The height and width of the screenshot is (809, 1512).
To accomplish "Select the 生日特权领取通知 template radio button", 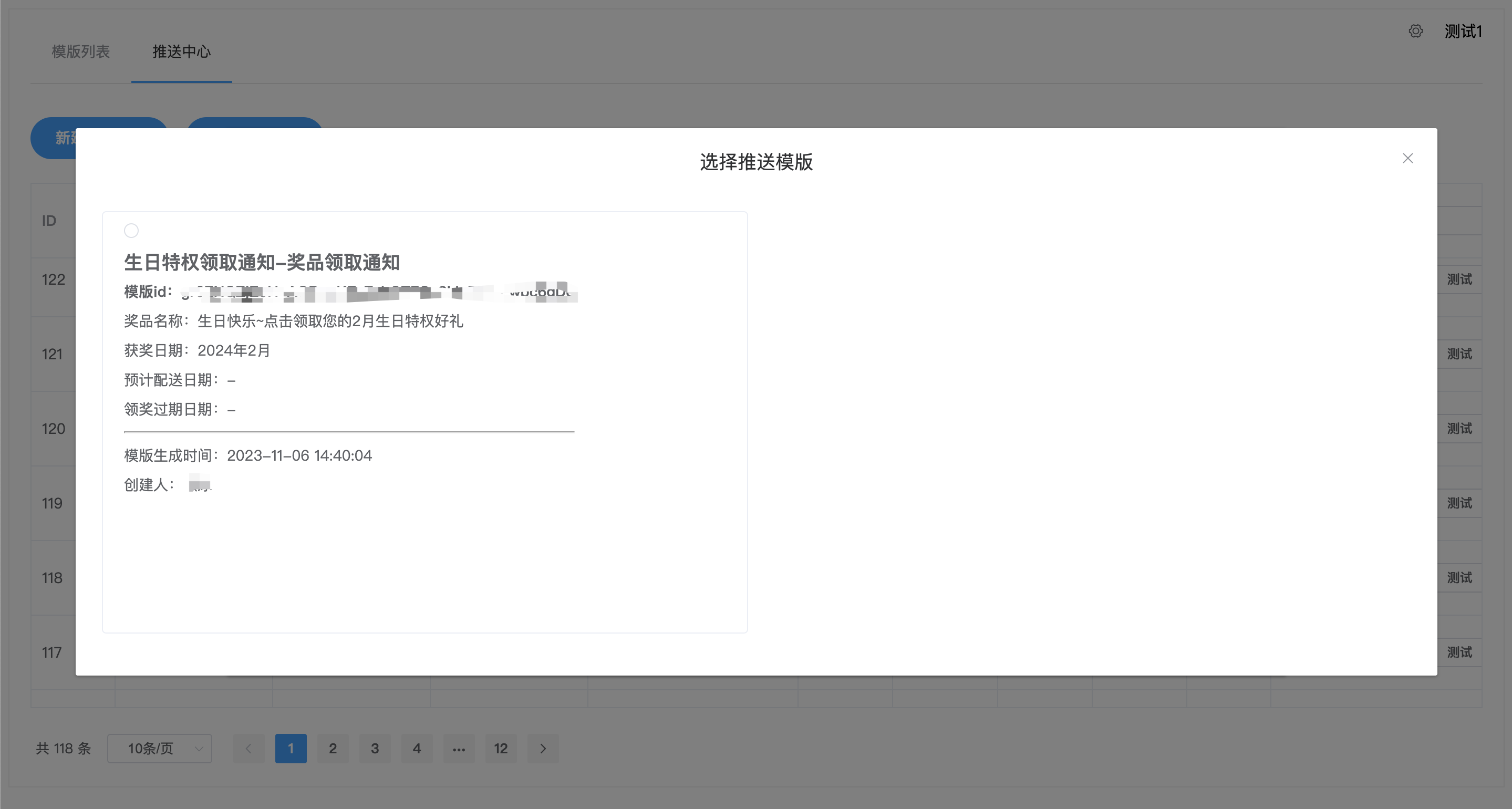I will coord(131,231).
